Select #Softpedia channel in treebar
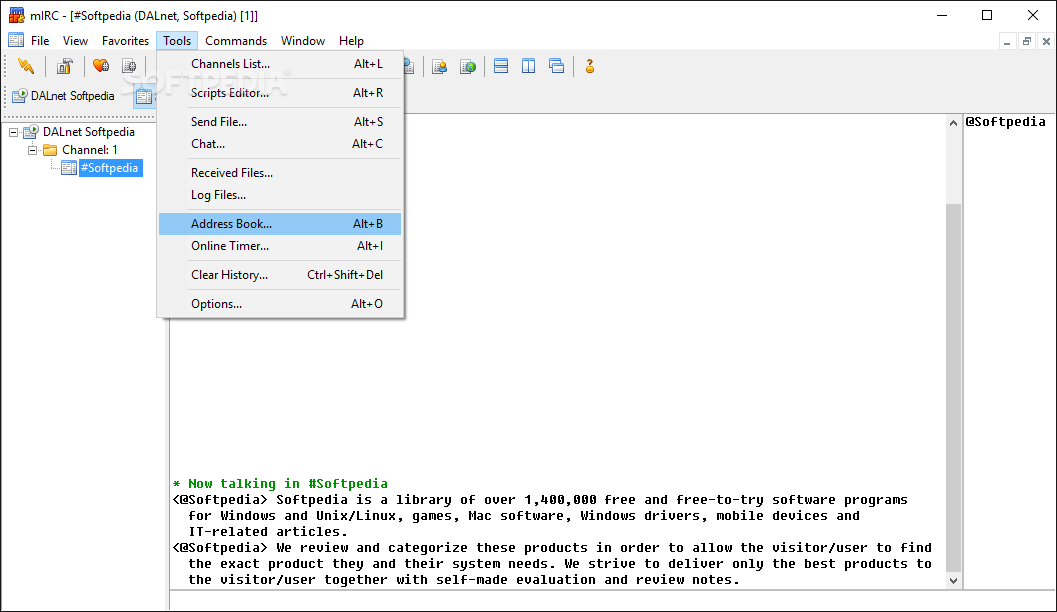Screen dimensions: 1057x612 tap(109, 168)
